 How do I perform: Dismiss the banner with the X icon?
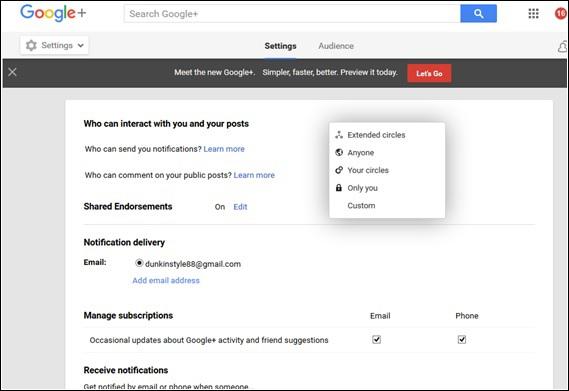[x=12, y=72]
